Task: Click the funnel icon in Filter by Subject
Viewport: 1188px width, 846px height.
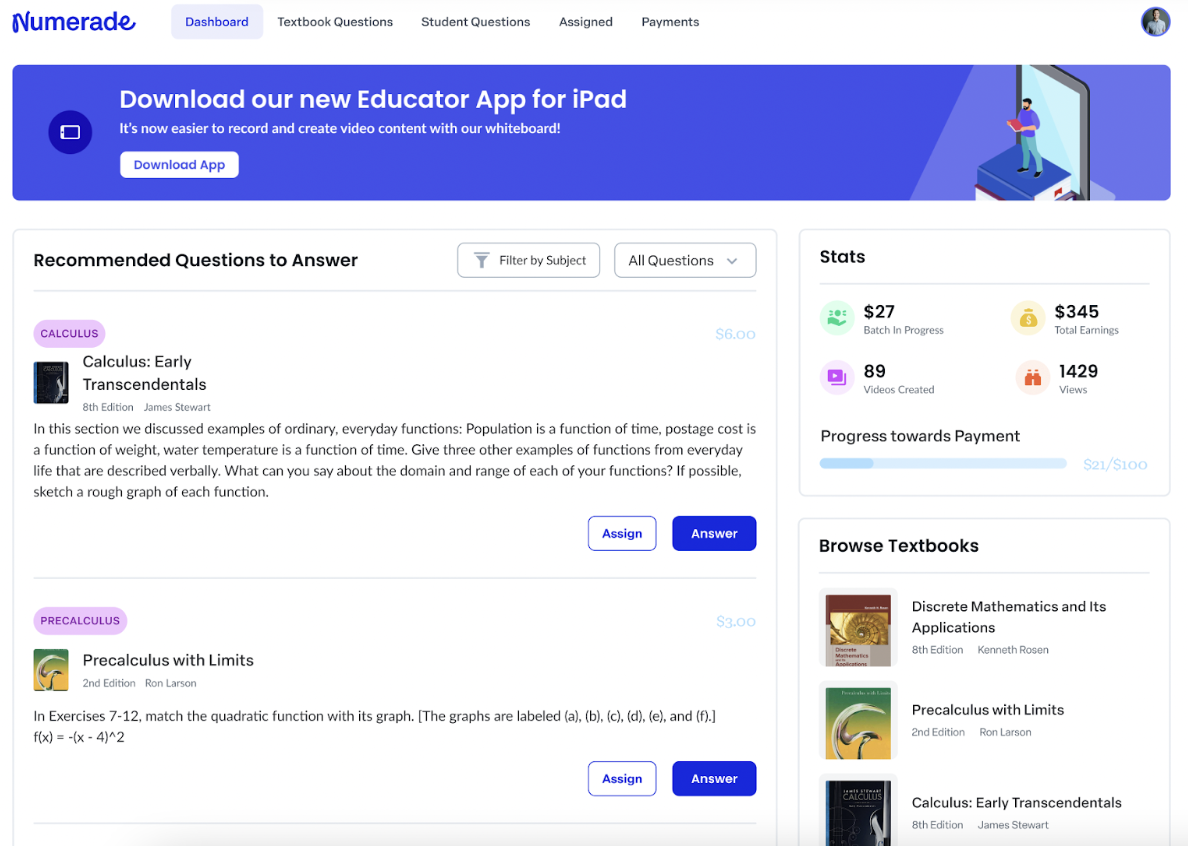Action: (x=481, y=260)
